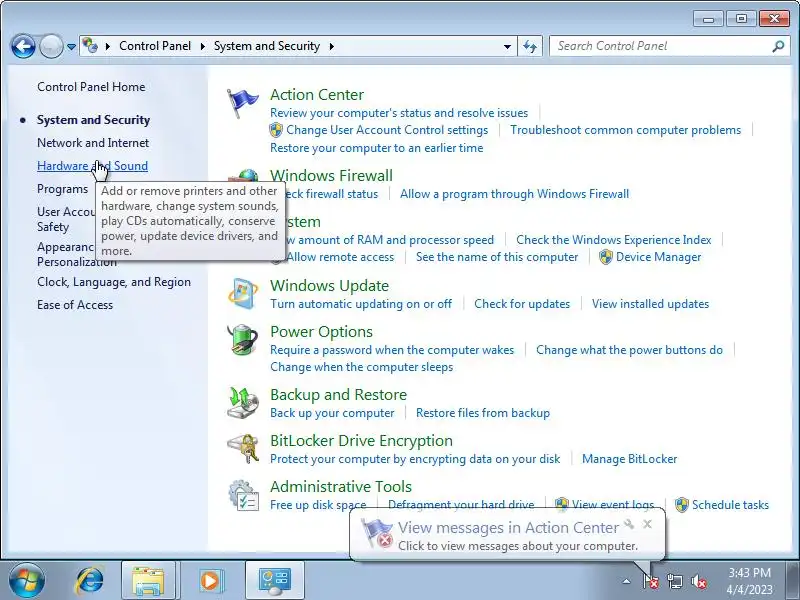Click Show desktop button at taskbar end

click(x=794, y=580)
